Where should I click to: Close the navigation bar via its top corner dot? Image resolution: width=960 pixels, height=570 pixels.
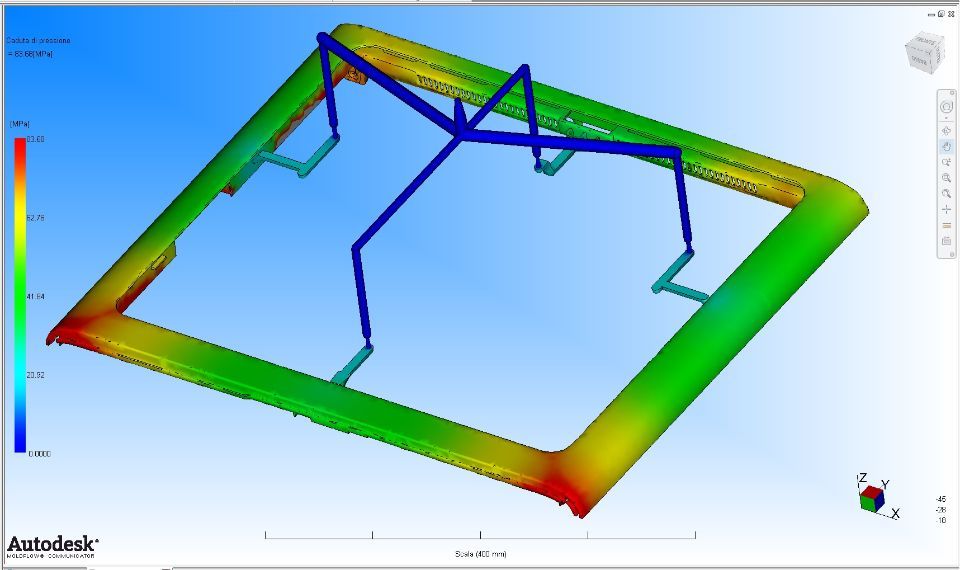(x=951, y=94)
